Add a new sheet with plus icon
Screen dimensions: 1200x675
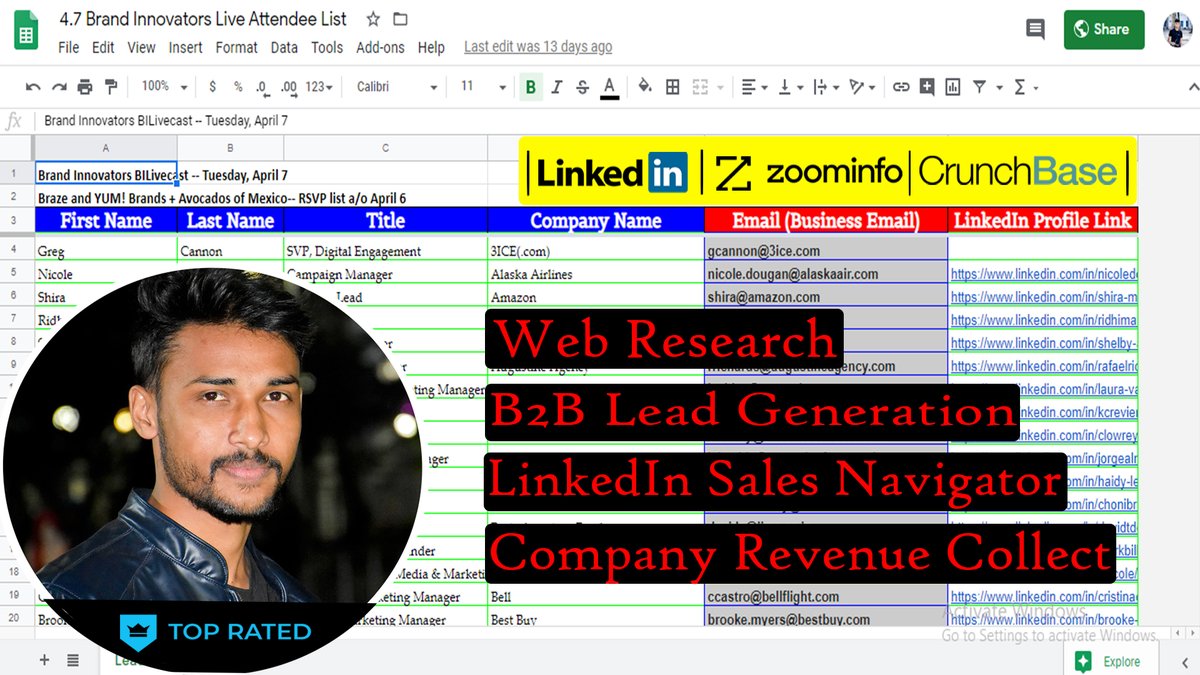(44, 660)
